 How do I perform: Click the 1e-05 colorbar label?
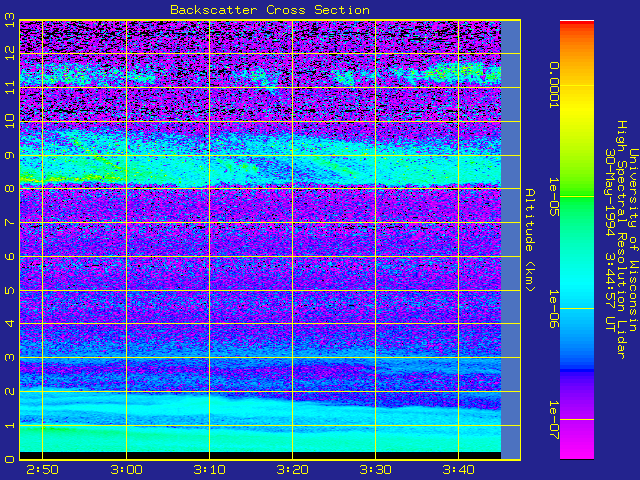pos(553,197)
